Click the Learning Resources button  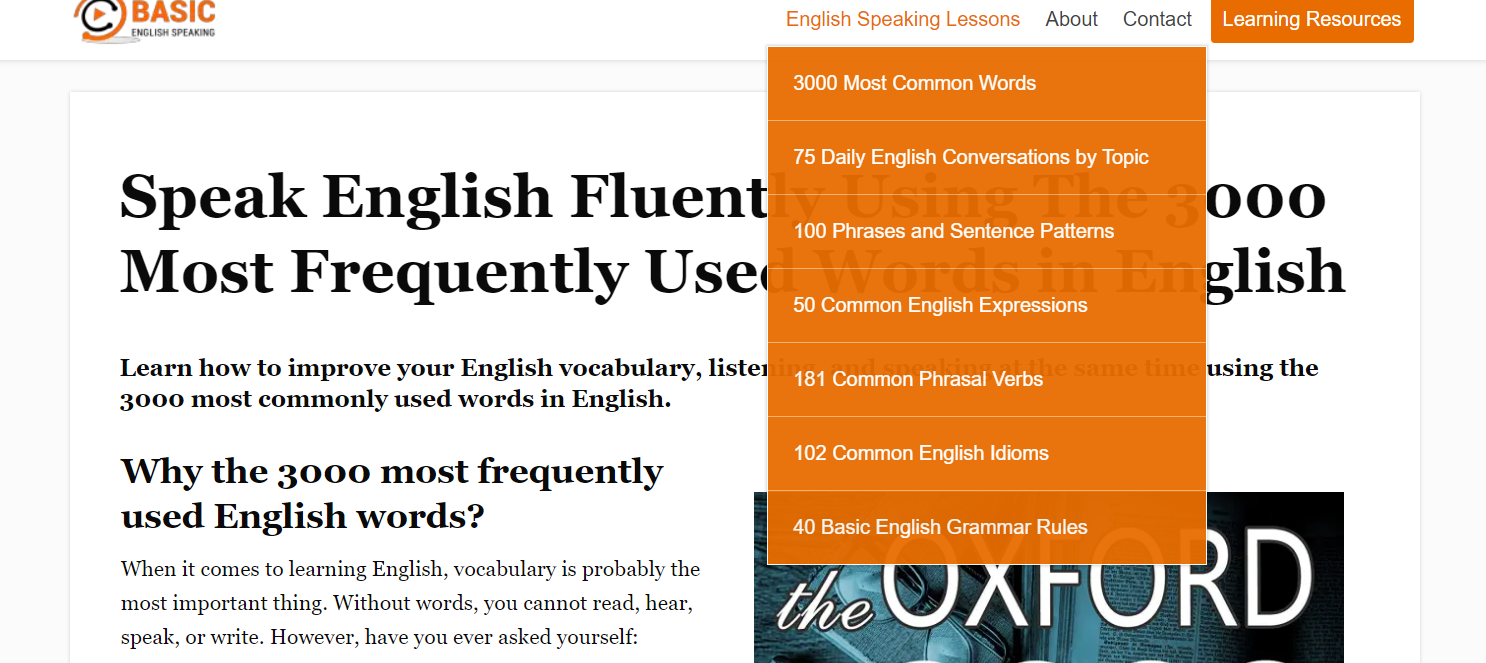point(1312,20)
